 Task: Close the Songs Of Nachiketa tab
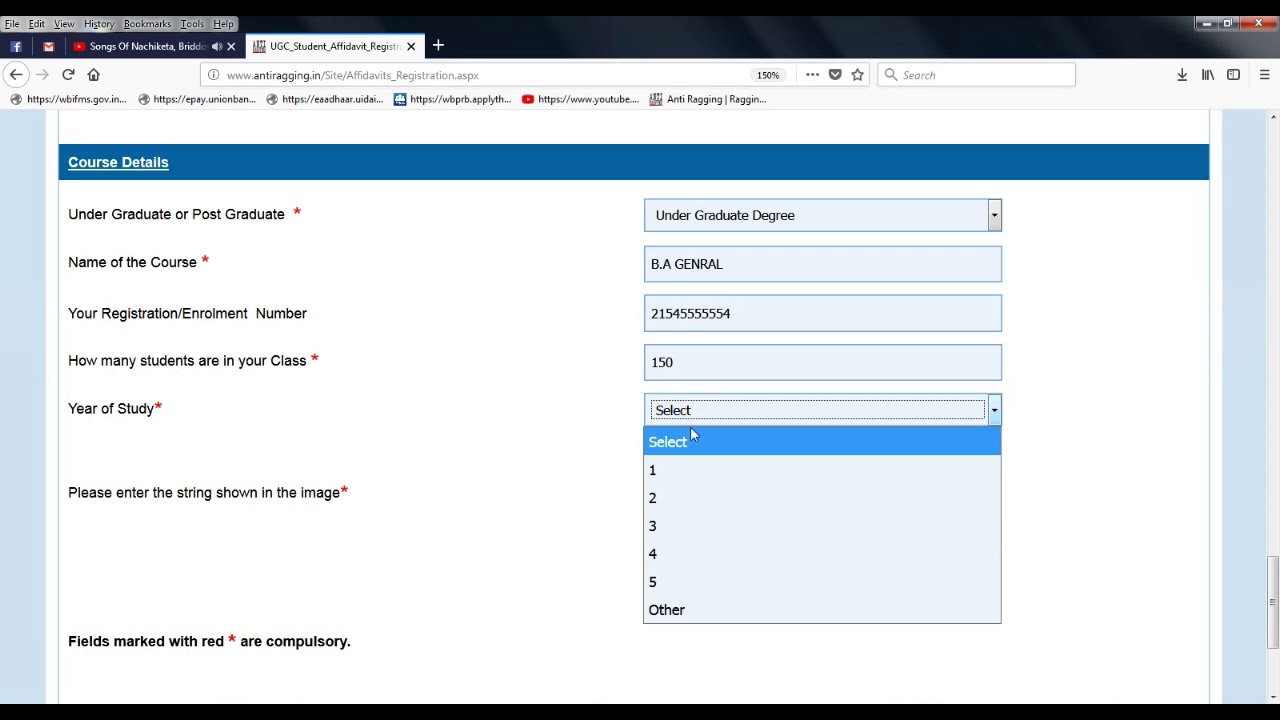coord(231,46)
